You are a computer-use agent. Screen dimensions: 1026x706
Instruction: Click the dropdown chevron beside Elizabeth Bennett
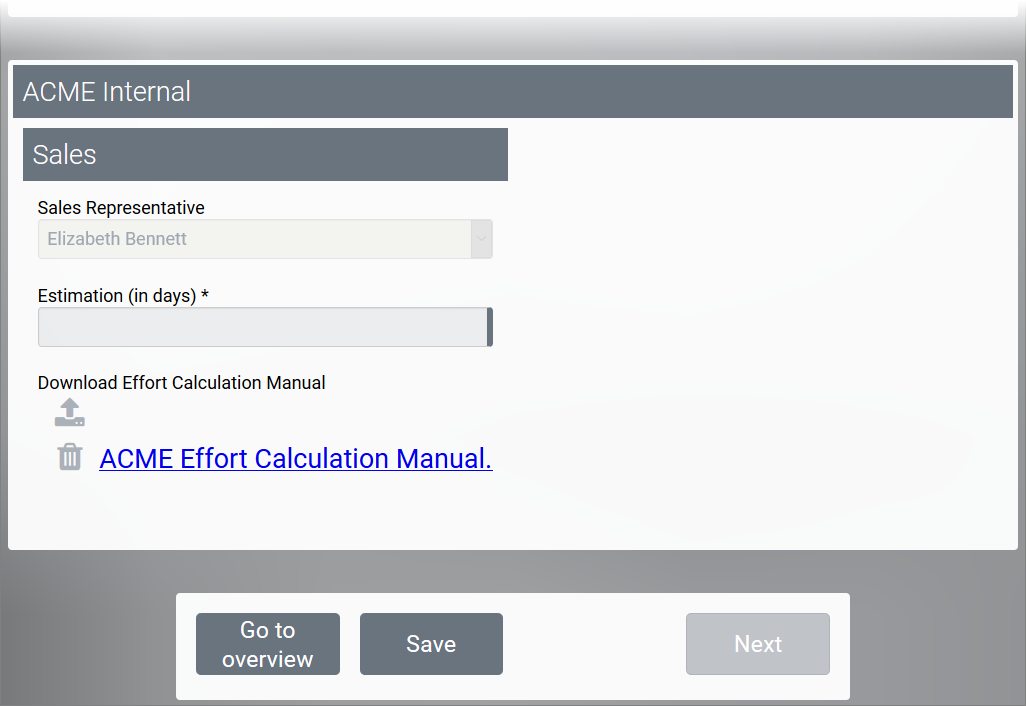[x=481, y=239]
